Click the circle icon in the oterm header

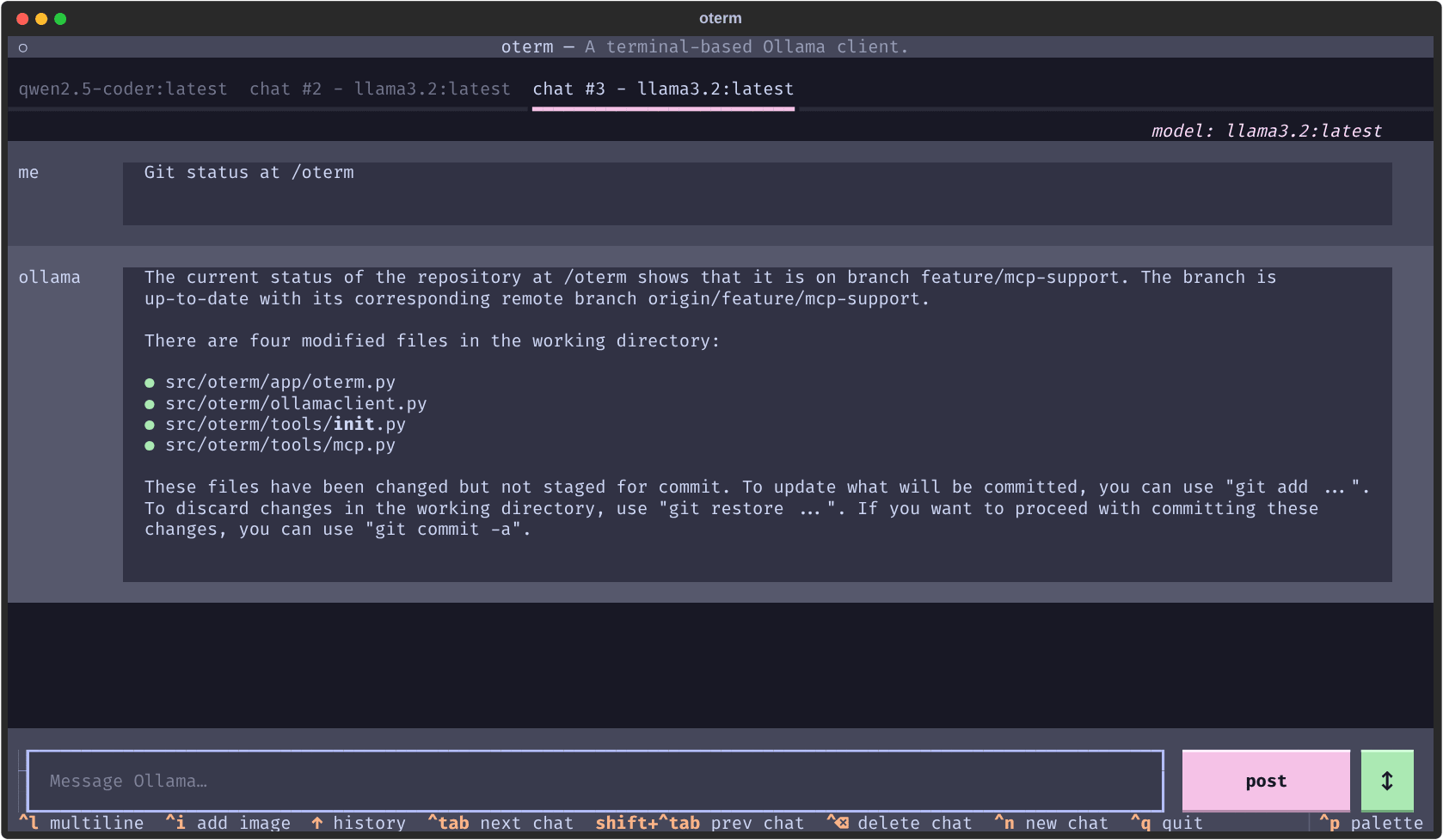point(22,47)
